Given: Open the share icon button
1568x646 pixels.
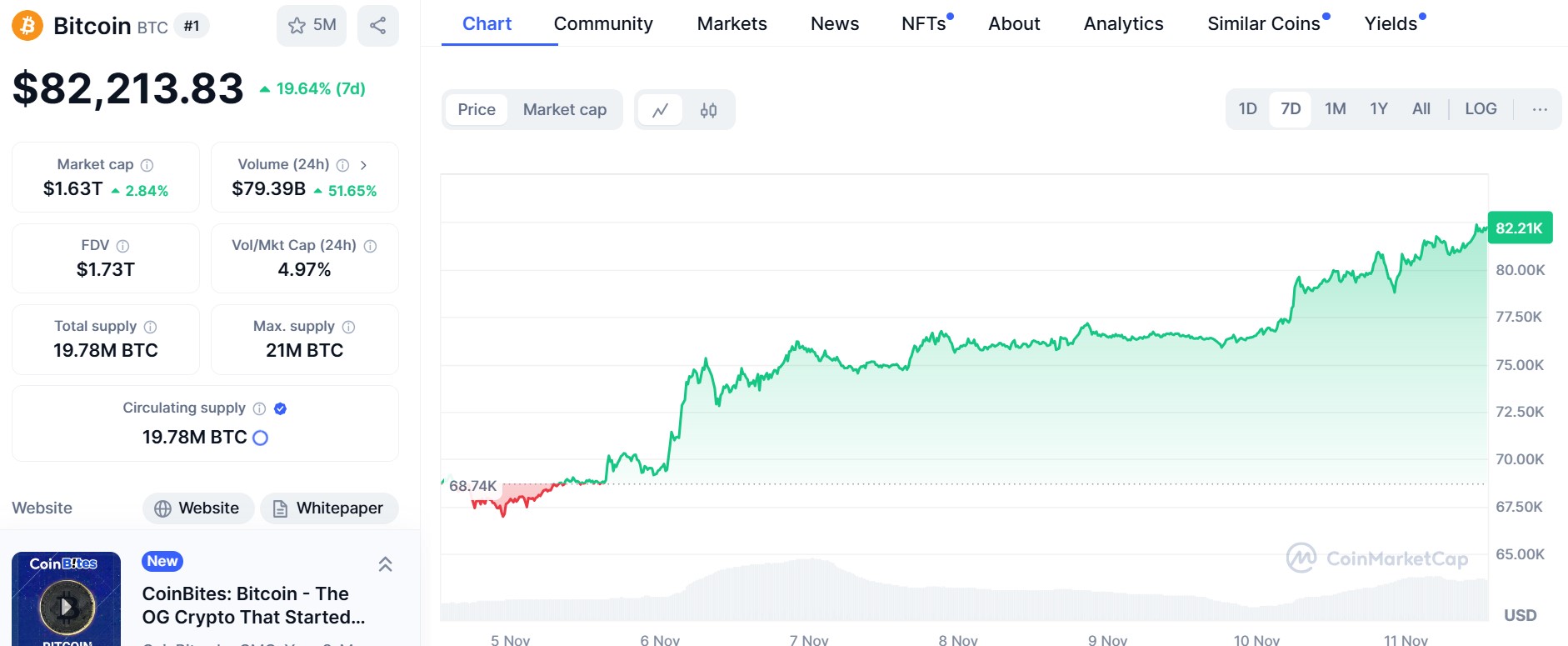Looking at the screenshot, I should 377,25.
